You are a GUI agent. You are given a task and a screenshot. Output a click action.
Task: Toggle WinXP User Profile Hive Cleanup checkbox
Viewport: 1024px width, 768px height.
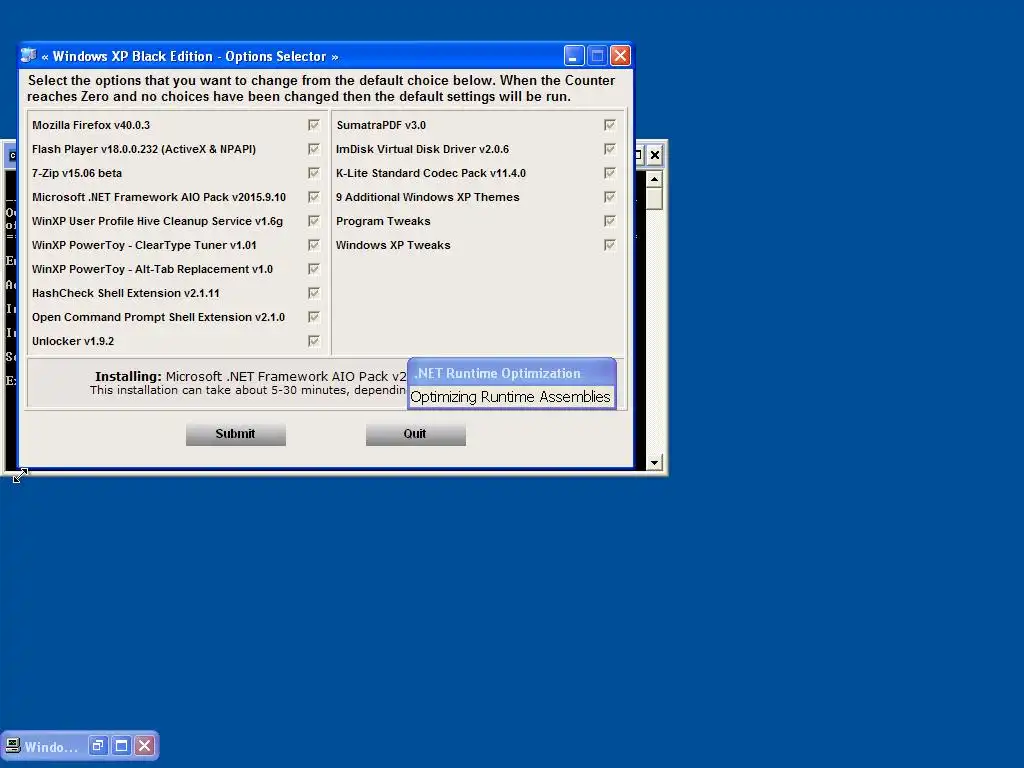point(313,221)
